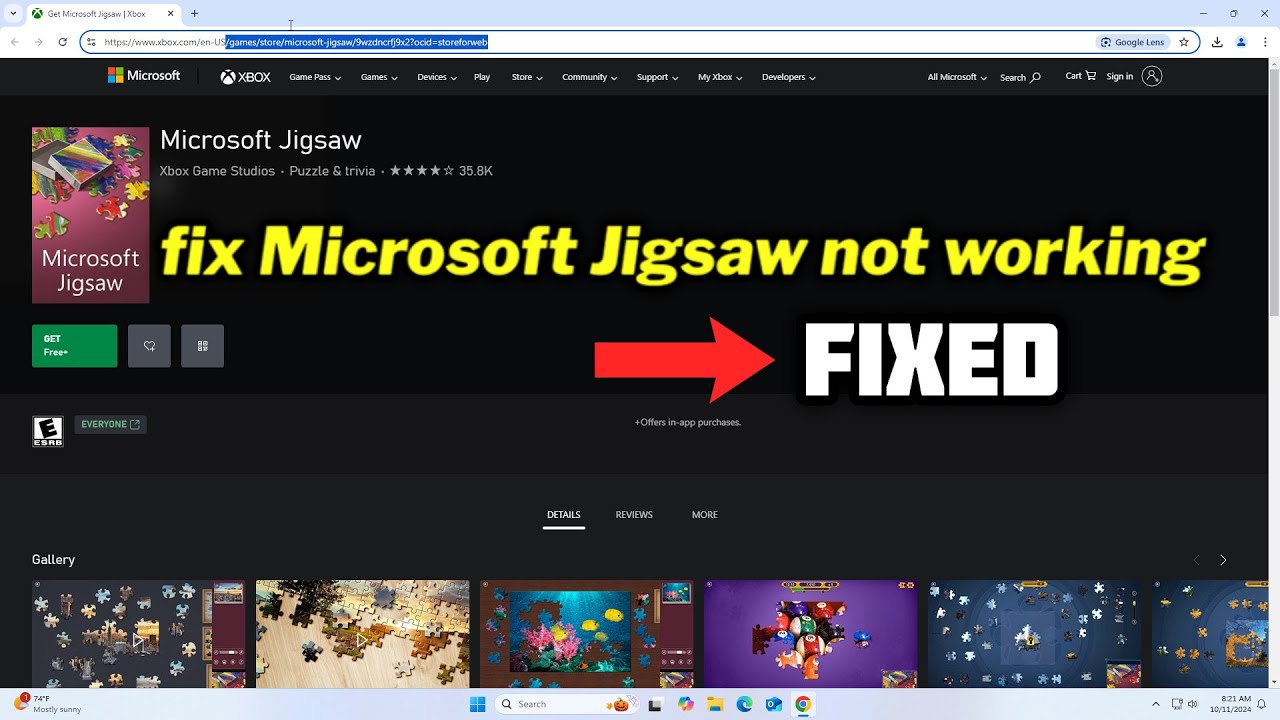Click the Chrome forward arrow
This screenshot has height=720, width=1280.
[38, 42]
